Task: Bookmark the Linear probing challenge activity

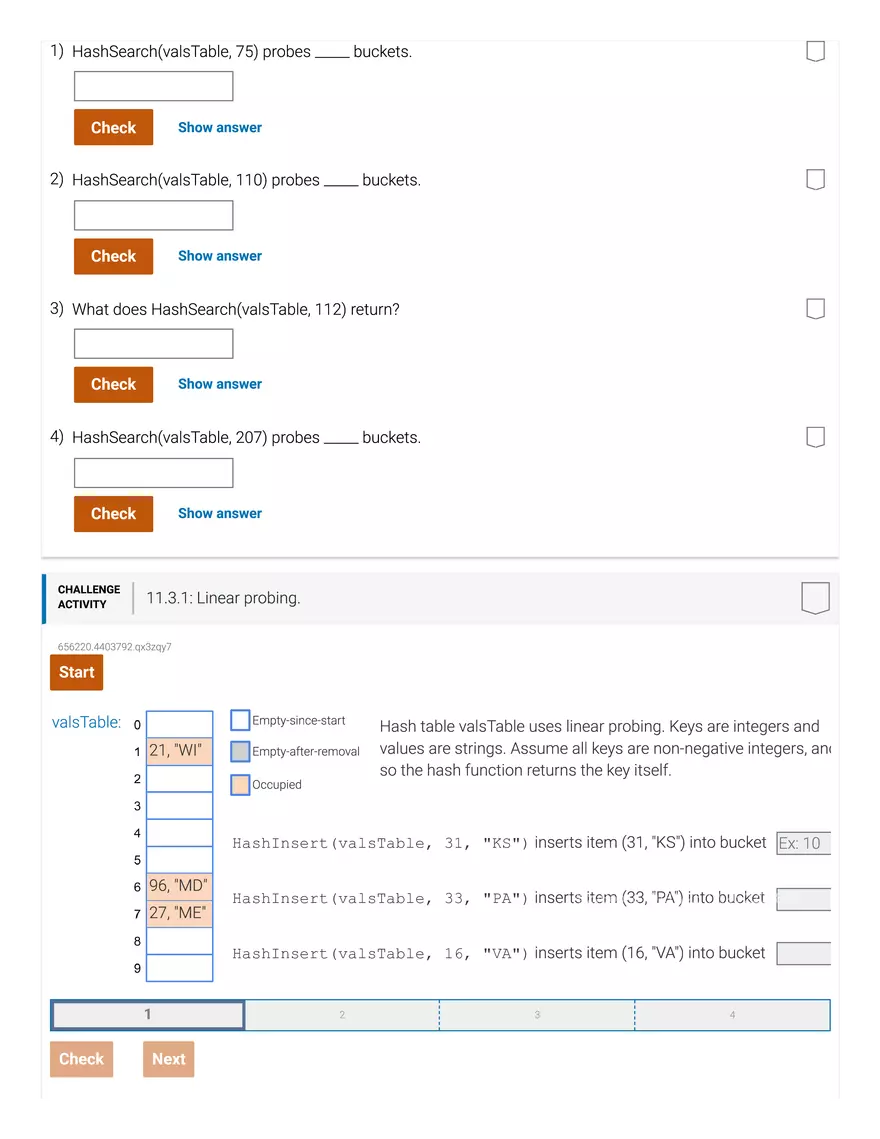Action: click(815, 596)
